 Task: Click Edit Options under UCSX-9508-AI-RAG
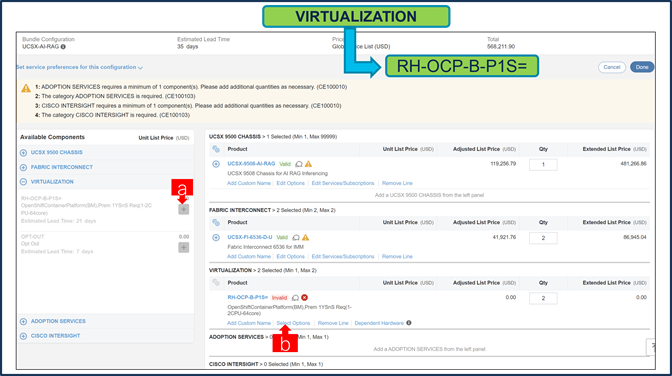pos(291,183)
